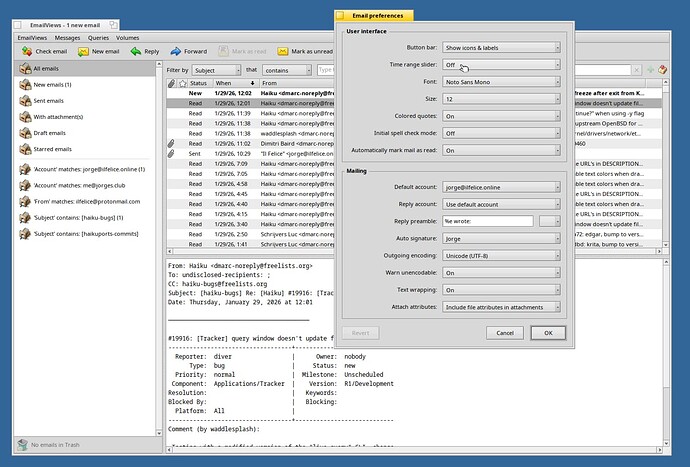Open the Reply account dropdown
This screenshot has width=690, height=467.
click(501, 204)
